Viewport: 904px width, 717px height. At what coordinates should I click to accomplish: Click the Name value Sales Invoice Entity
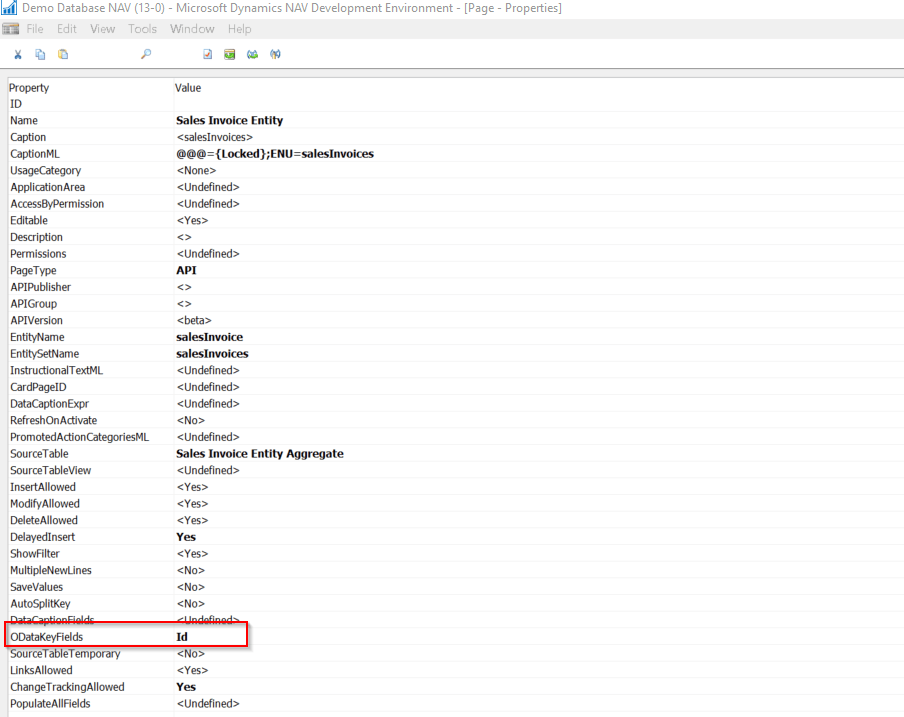pyautogui.click(x=229, y=120)
